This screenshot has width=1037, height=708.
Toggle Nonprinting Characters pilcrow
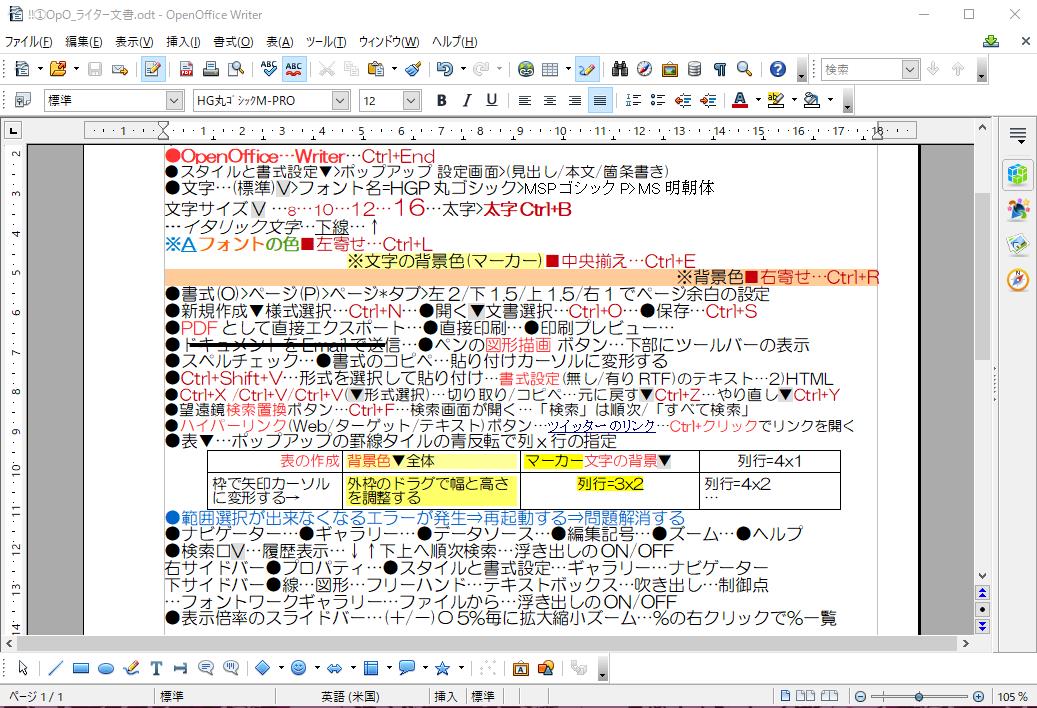pos(720,69)
